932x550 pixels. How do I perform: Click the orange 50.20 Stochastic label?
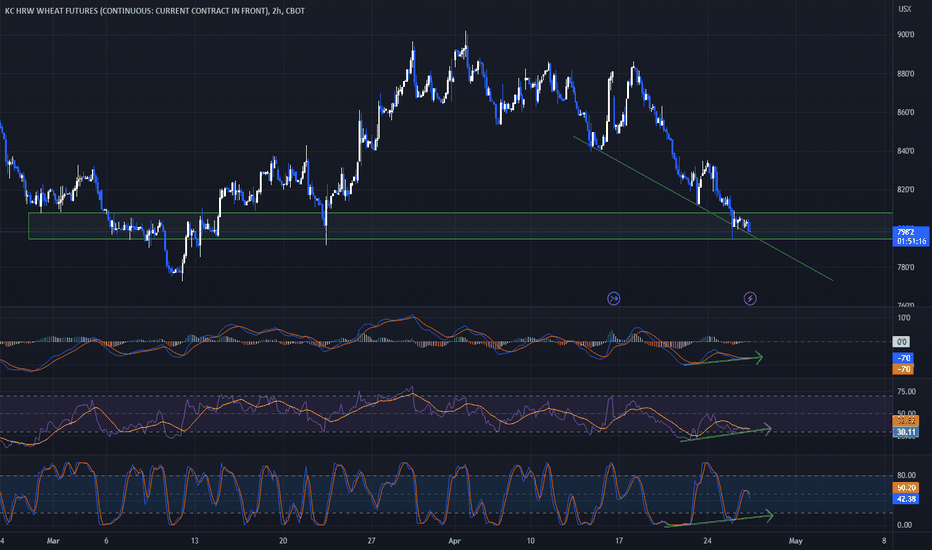point(905,488)
